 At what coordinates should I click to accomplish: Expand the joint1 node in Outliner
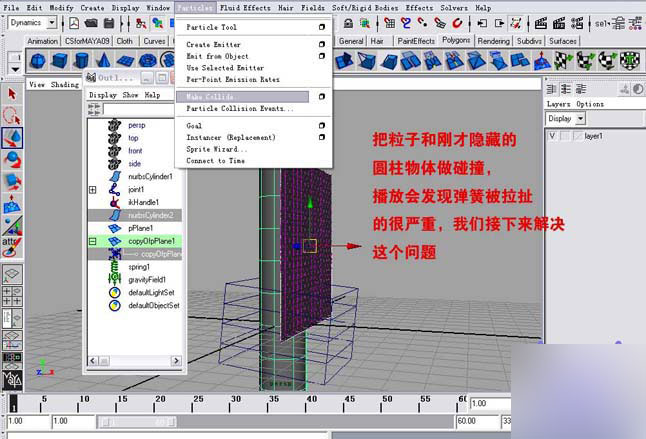(x=93, y=190)
